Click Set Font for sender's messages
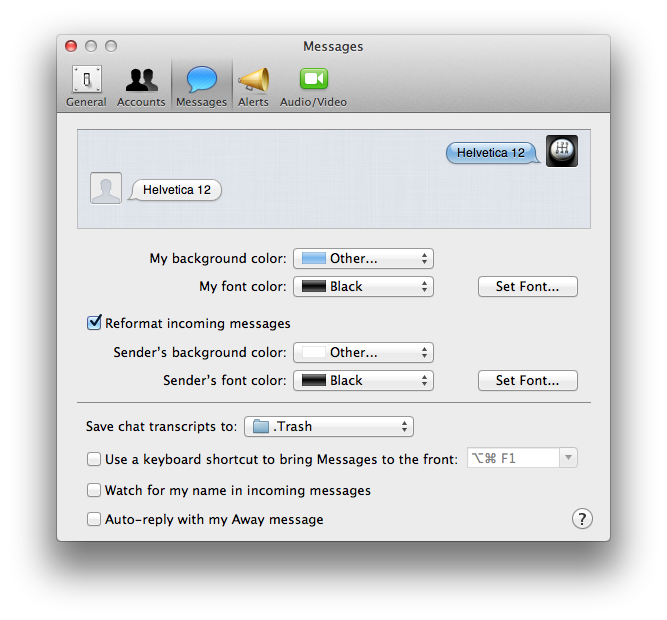 pos(527,381)
